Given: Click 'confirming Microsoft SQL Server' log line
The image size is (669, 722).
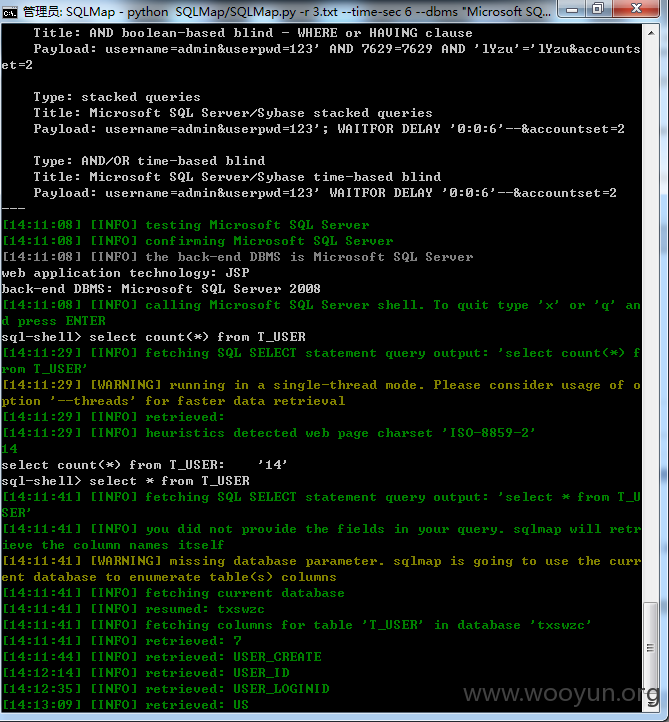Looking at the screenshot, I should point(198,241).
